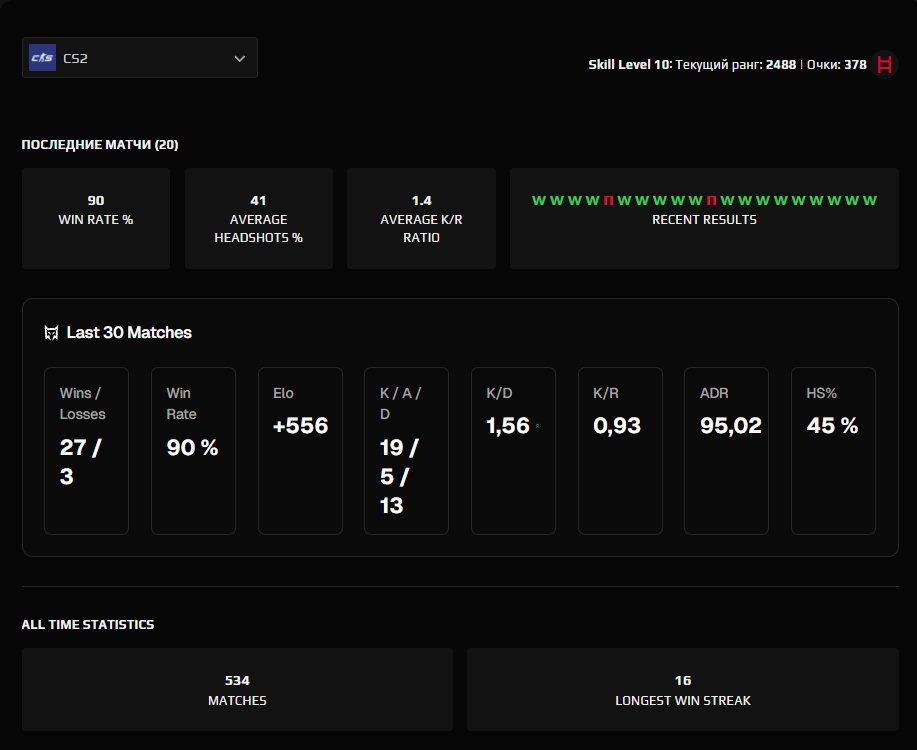Click the red FACEIT skill level badge
This screenshot has width=917, height=750.
click(884, 64)
